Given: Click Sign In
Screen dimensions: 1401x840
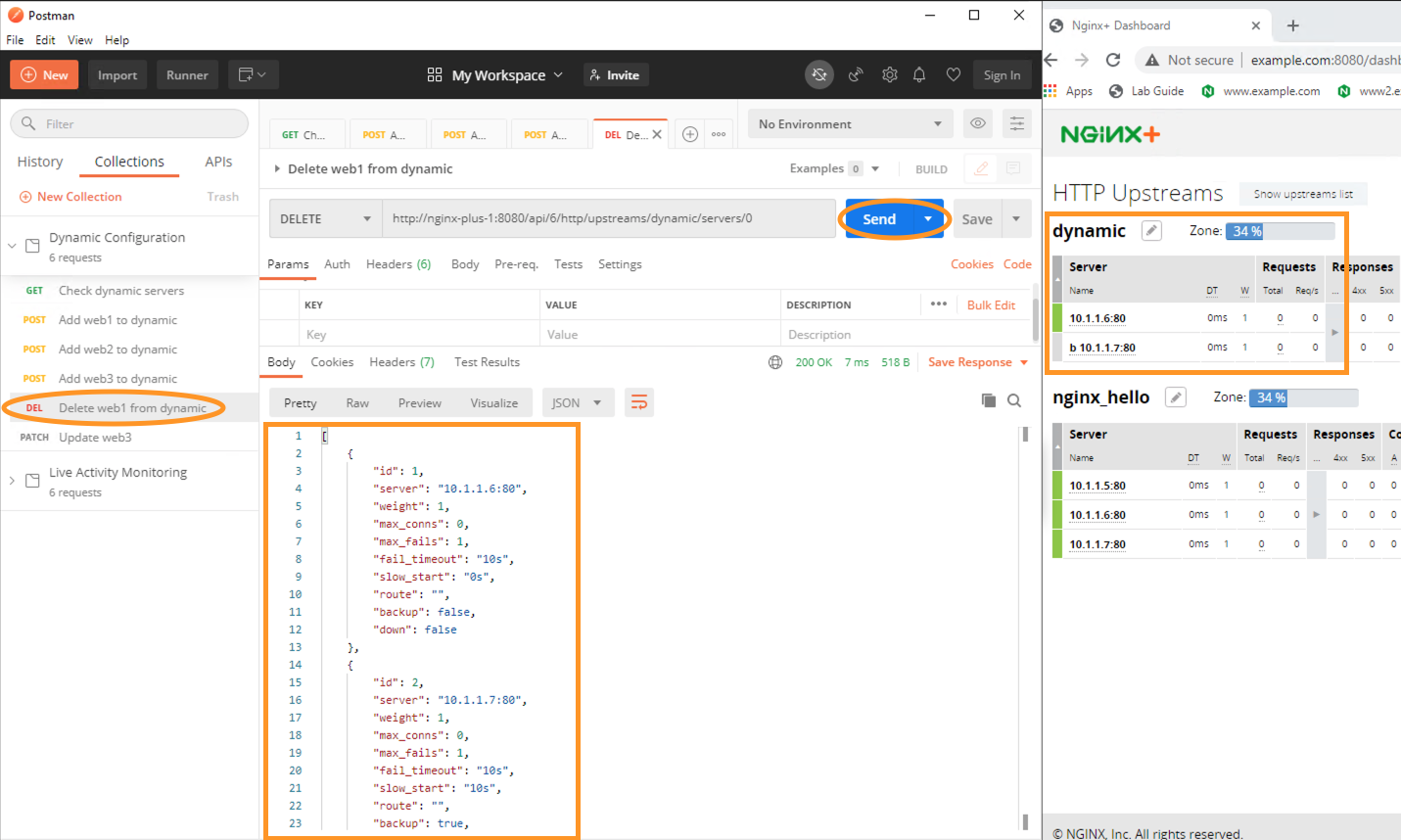Looking at the screenshot, I should [x=1002, y=74].
